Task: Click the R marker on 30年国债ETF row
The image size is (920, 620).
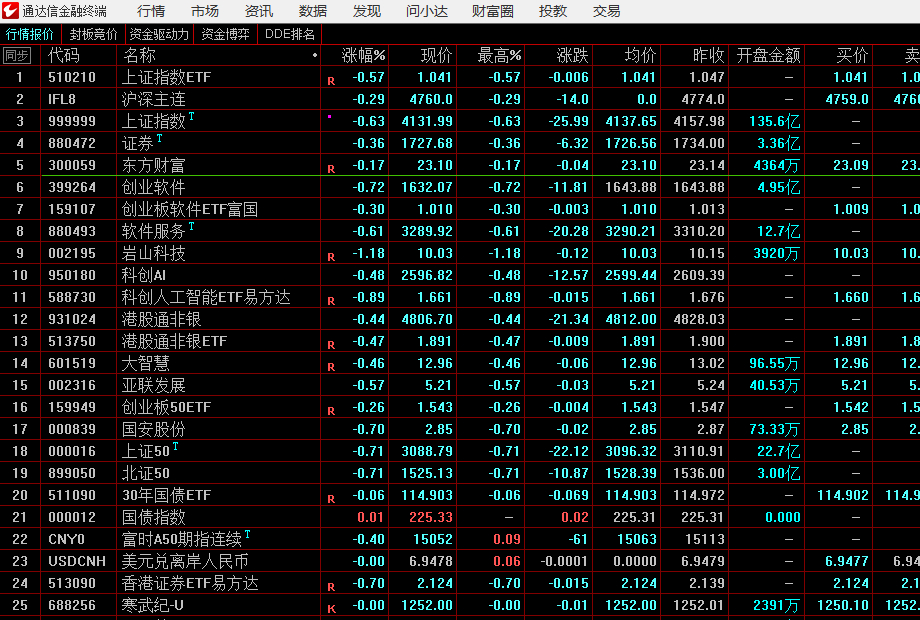Action: [x=331, y=500]
